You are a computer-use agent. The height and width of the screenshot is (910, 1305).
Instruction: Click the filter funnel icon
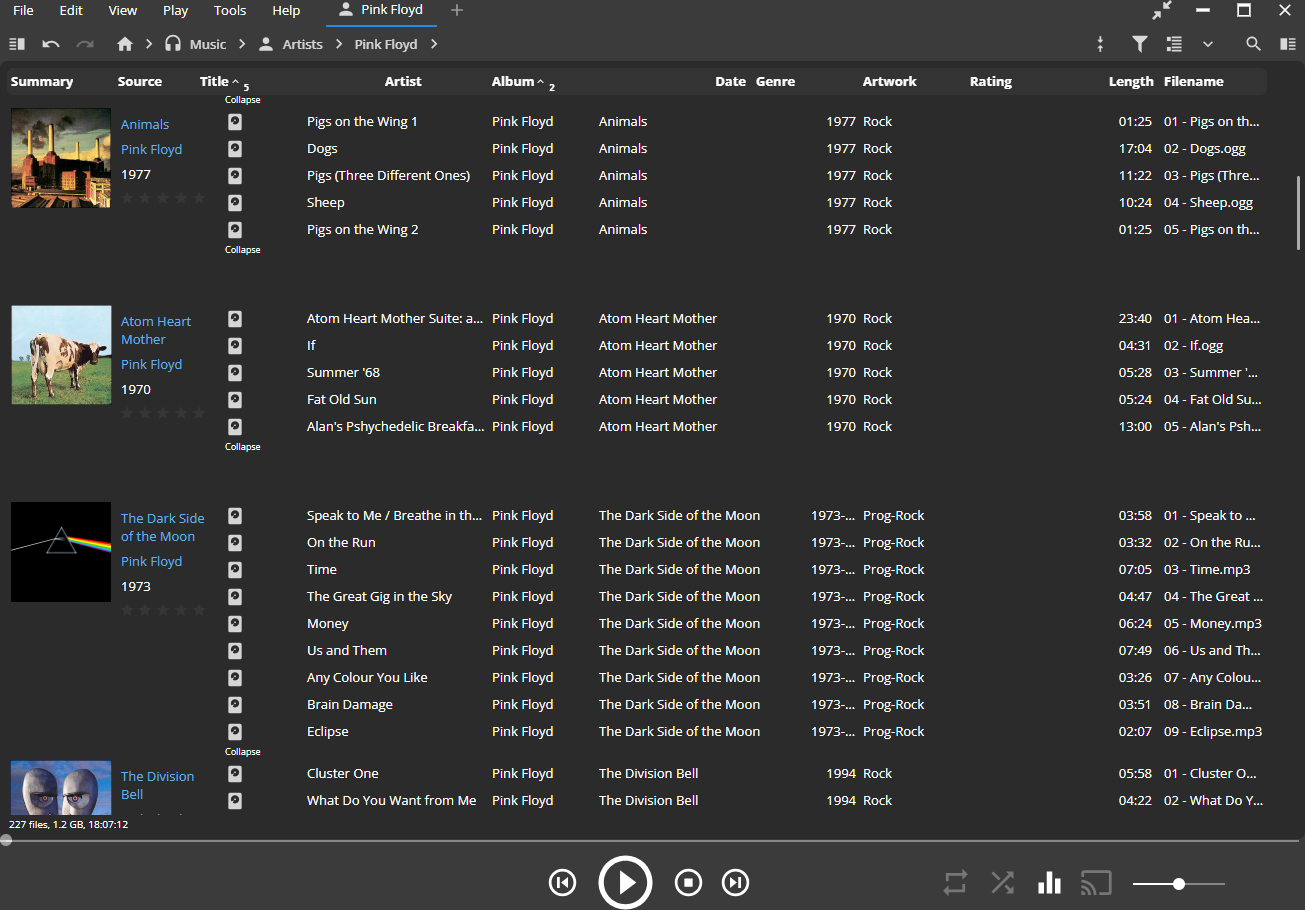pos(1139,44)
